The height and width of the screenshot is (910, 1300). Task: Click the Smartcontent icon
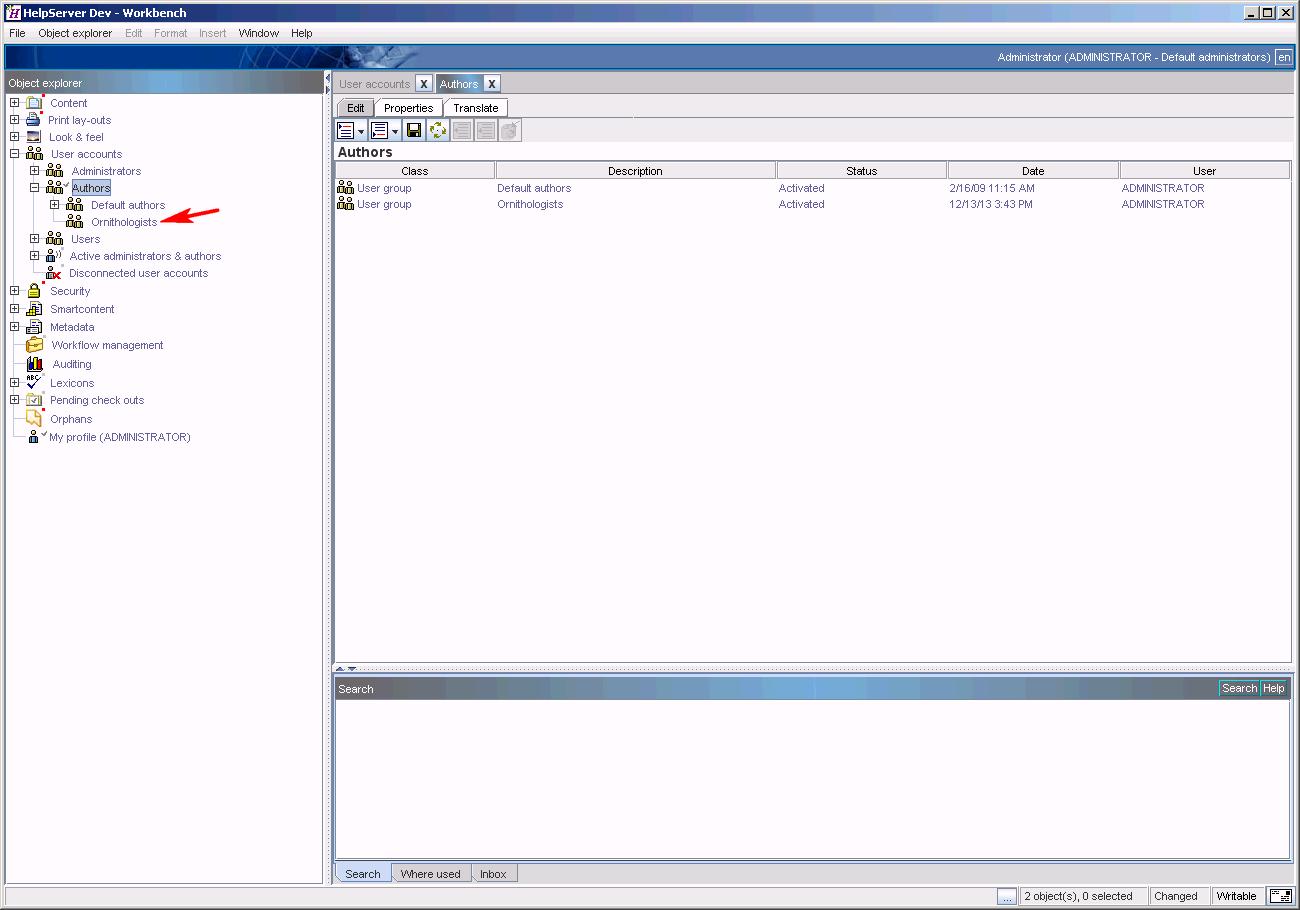point(34,309)
